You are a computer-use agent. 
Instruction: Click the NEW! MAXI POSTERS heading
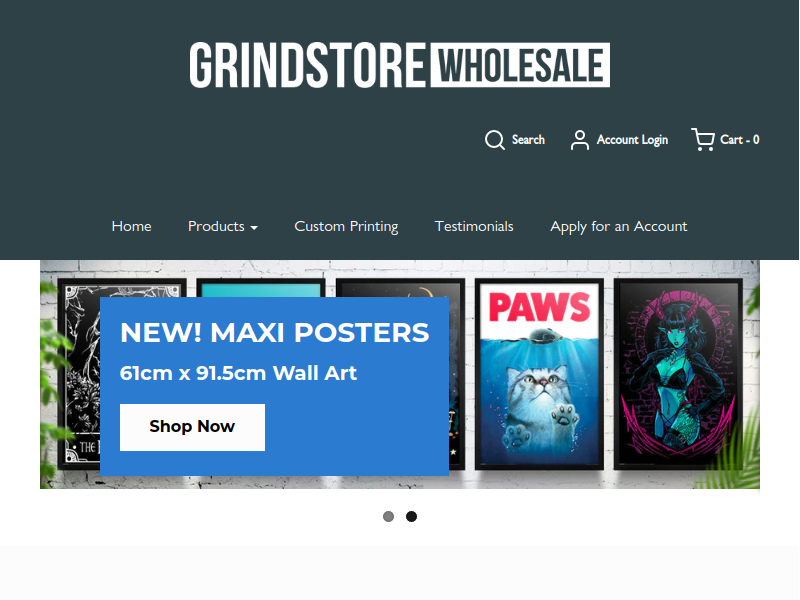[x=274, y=333]
